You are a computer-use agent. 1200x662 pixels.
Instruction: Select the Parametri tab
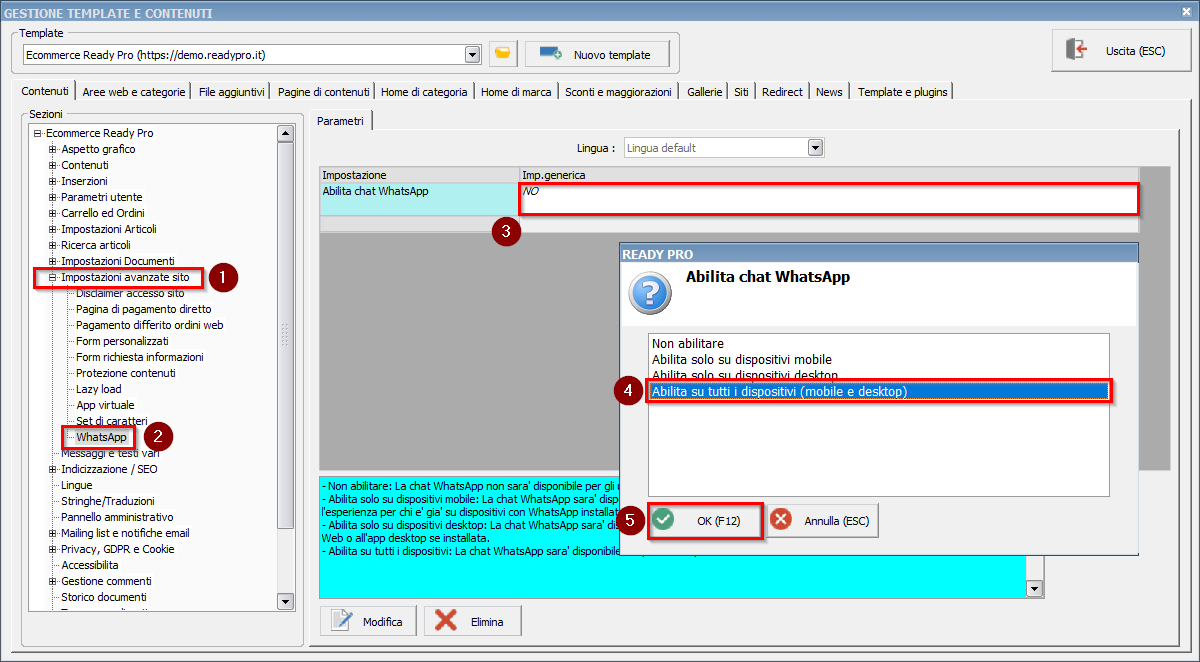coord(340,121)
